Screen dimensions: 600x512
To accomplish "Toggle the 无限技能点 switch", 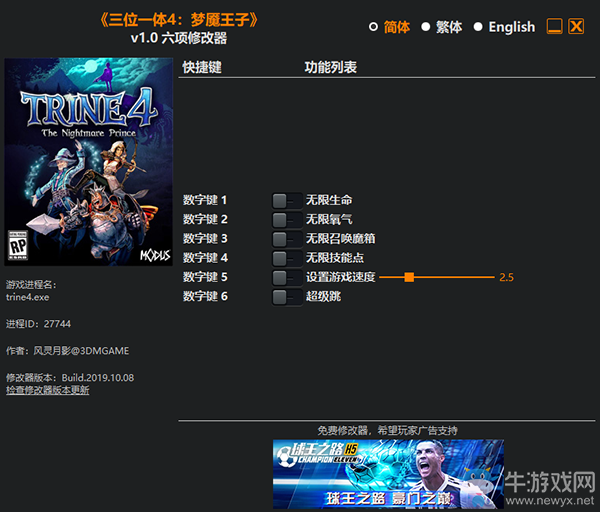I will (x=287, y=258).
